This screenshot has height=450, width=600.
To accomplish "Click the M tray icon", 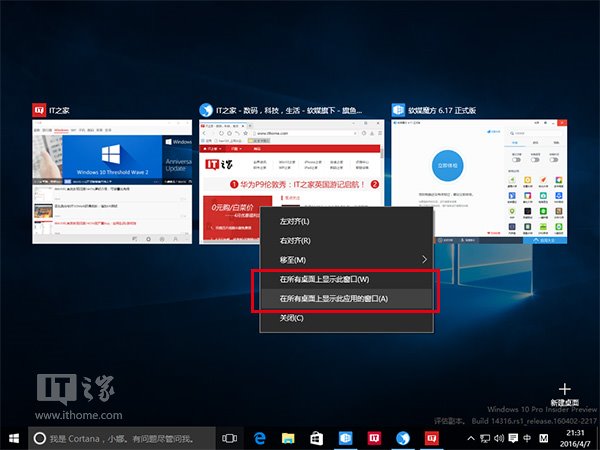I will [543, 439].
